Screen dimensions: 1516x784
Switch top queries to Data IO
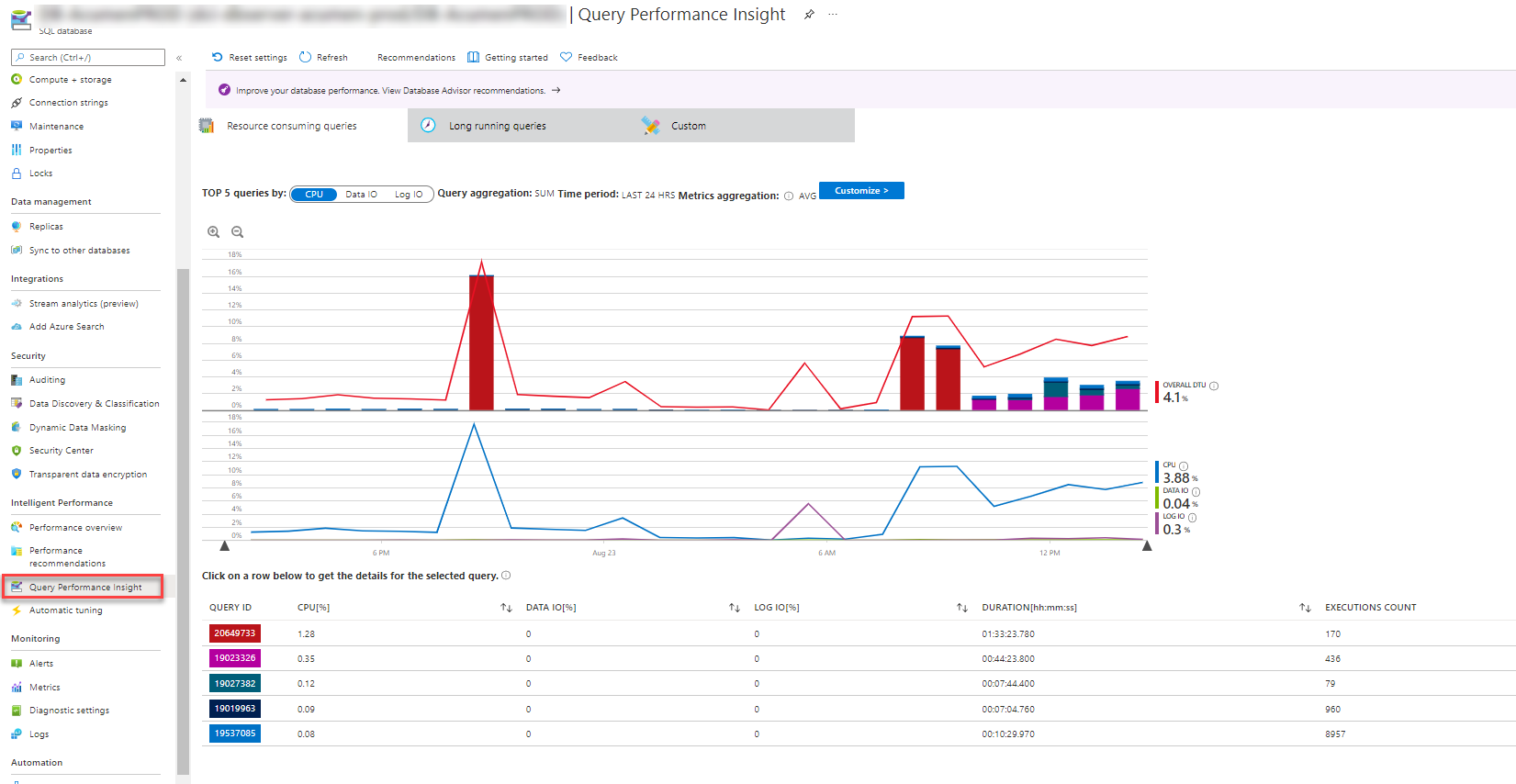pos(361,195)
